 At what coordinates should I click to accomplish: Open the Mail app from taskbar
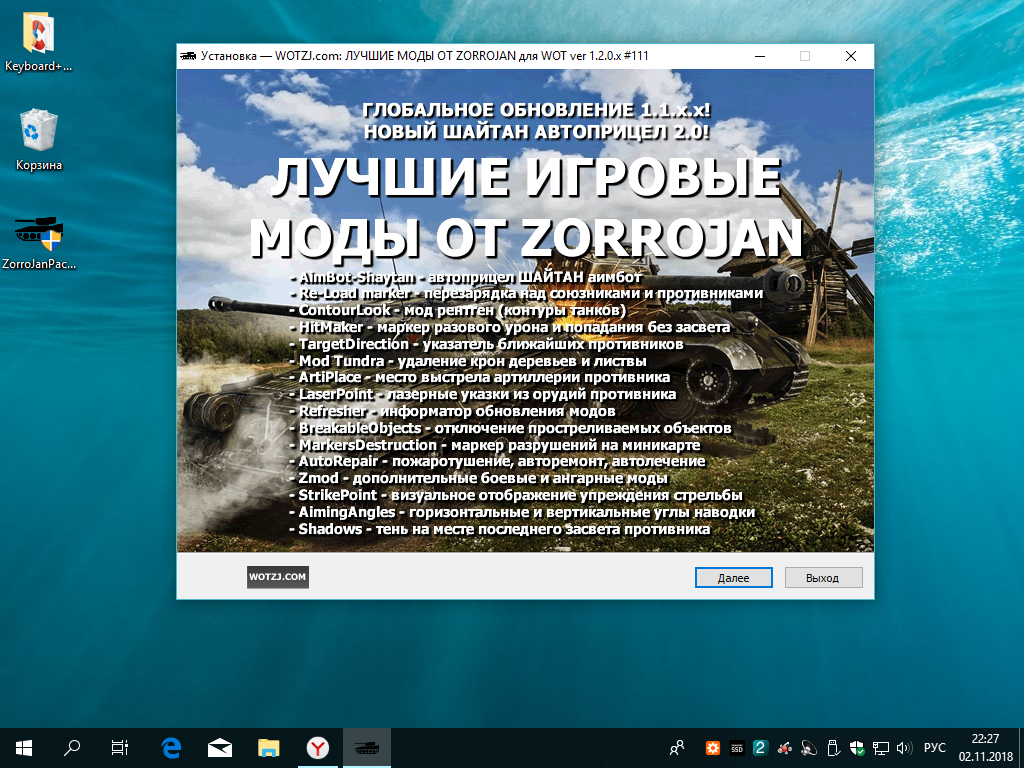[220, 748]
